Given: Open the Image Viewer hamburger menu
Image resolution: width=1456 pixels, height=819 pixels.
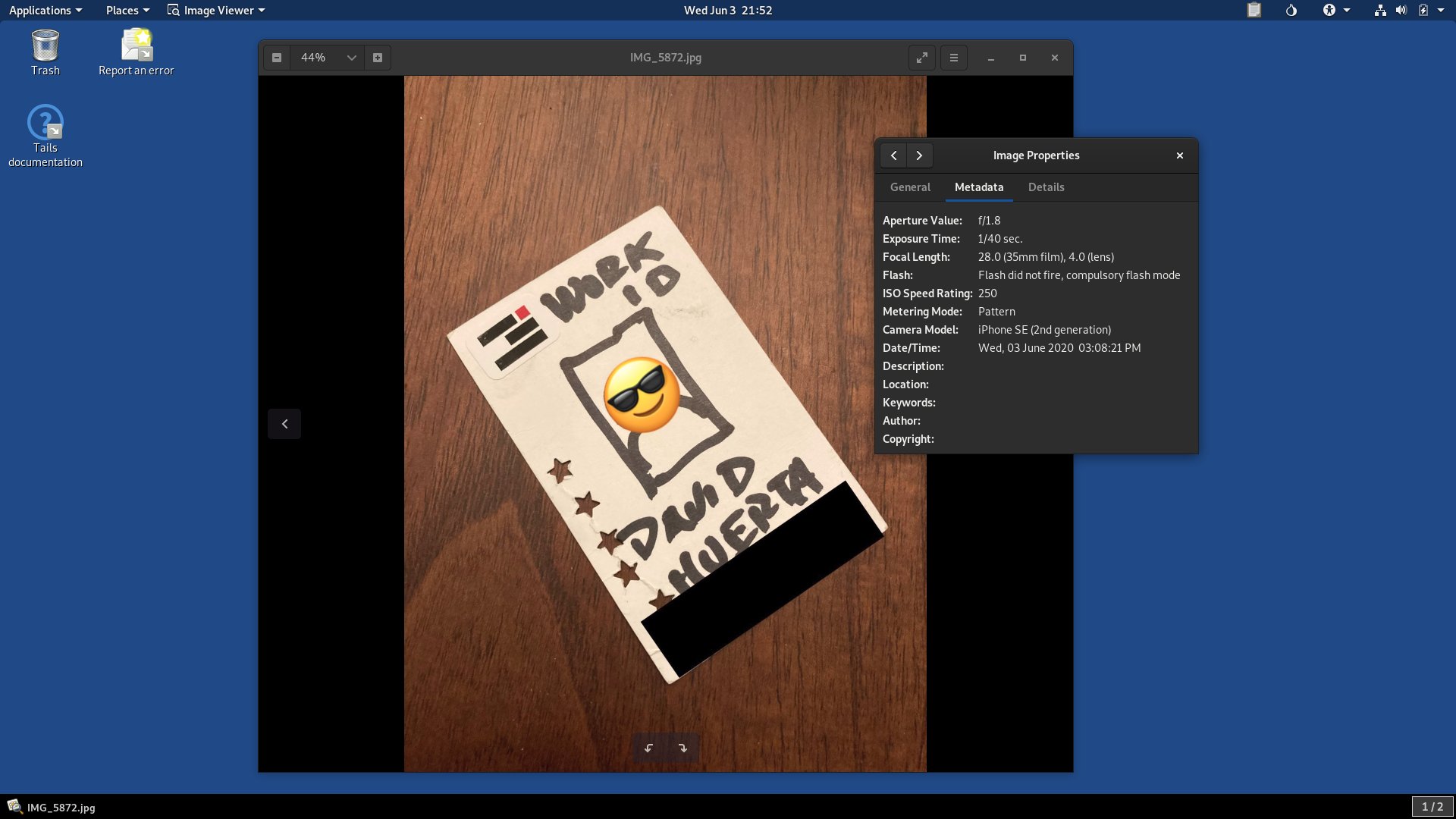Looking at the screenshot, I should point(954,58).
